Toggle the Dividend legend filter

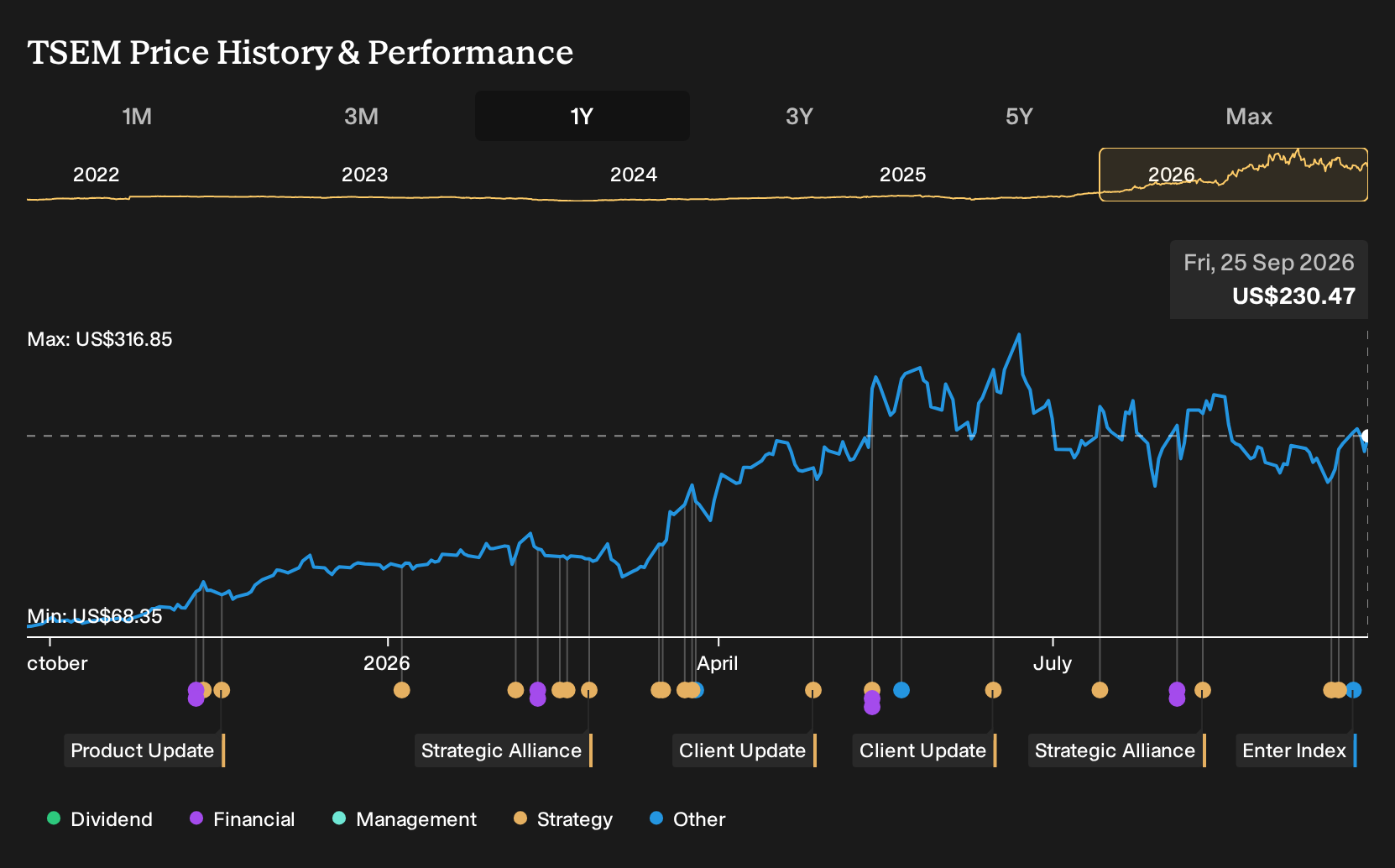click(x=100, y=819)
